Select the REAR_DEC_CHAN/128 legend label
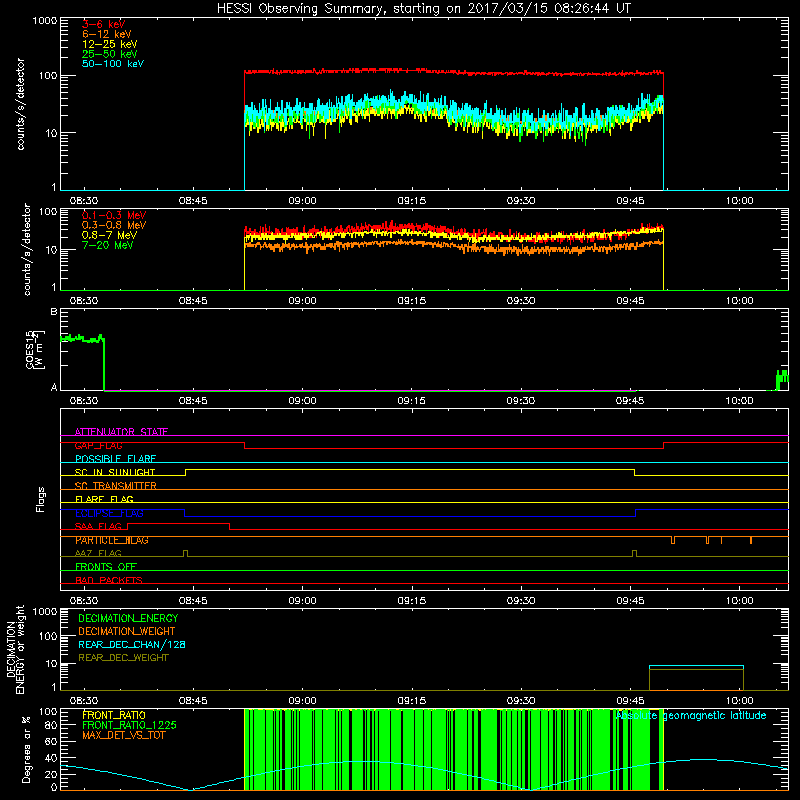 tap(132, 644)
